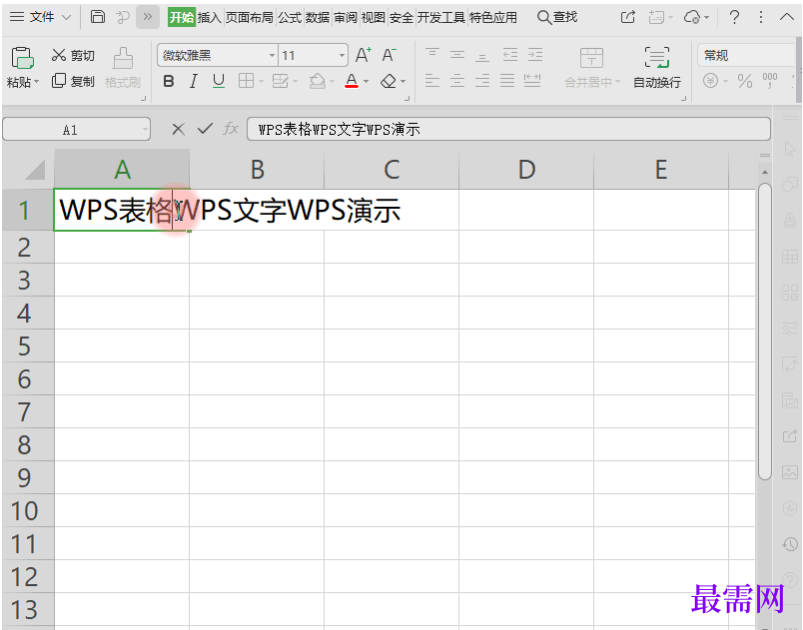The image size is (803, 630).
Task: Click the justify alignment icon
Action: [508, 81]
